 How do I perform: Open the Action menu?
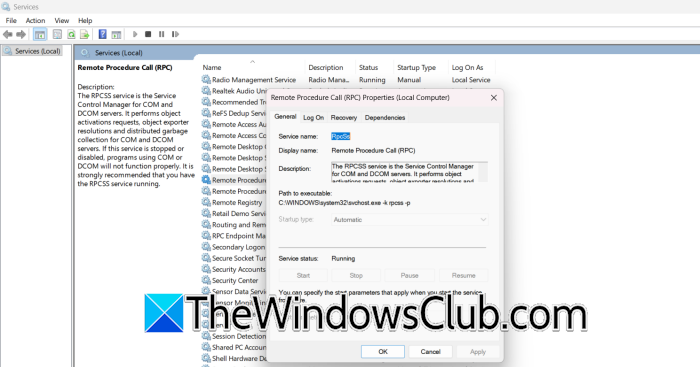[x=35, y=21]
